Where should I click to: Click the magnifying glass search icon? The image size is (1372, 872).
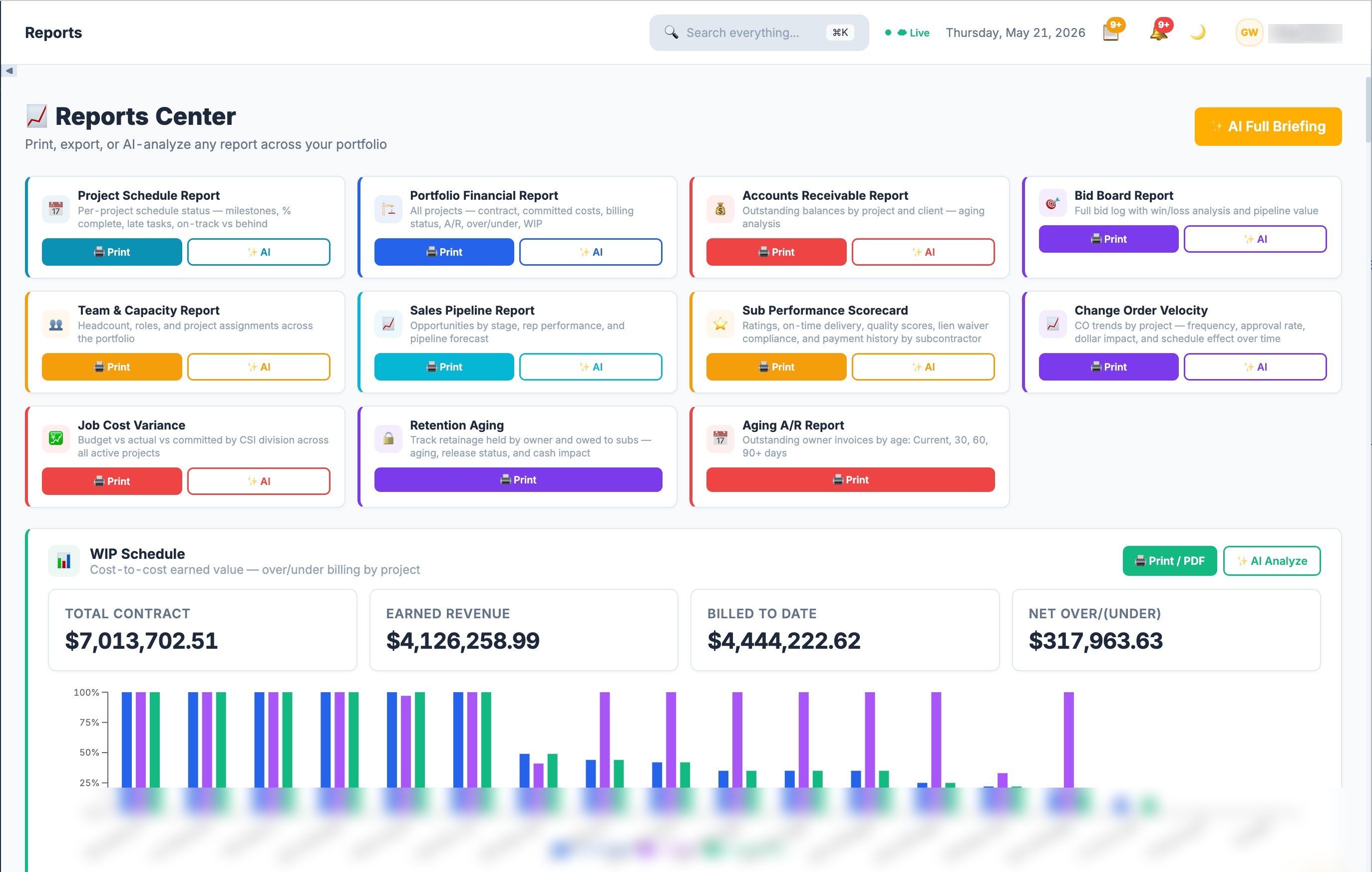(671, 32)
